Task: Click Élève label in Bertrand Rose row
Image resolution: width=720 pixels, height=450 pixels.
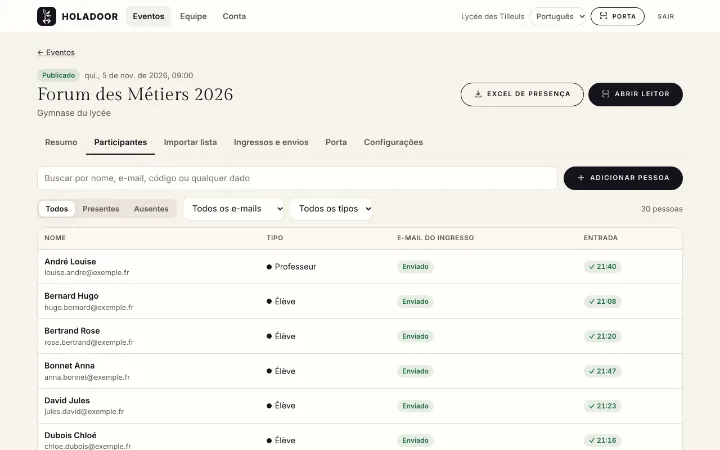Action: click(x=285, y=337)
